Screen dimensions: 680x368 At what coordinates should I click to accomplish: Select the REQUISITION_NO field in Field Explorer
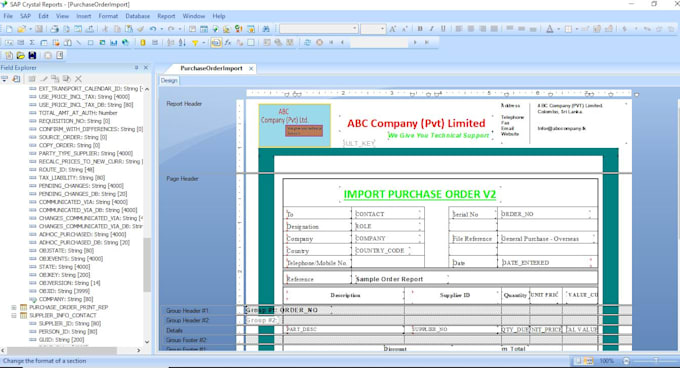tap(74, 121)
